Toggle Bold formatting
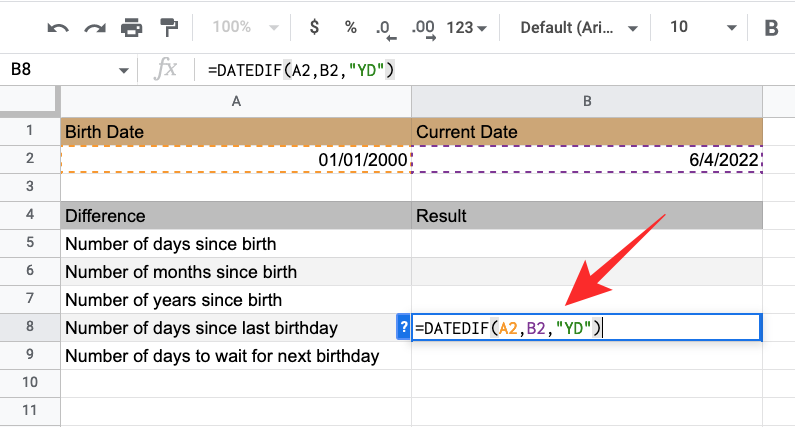 (771, 28)
